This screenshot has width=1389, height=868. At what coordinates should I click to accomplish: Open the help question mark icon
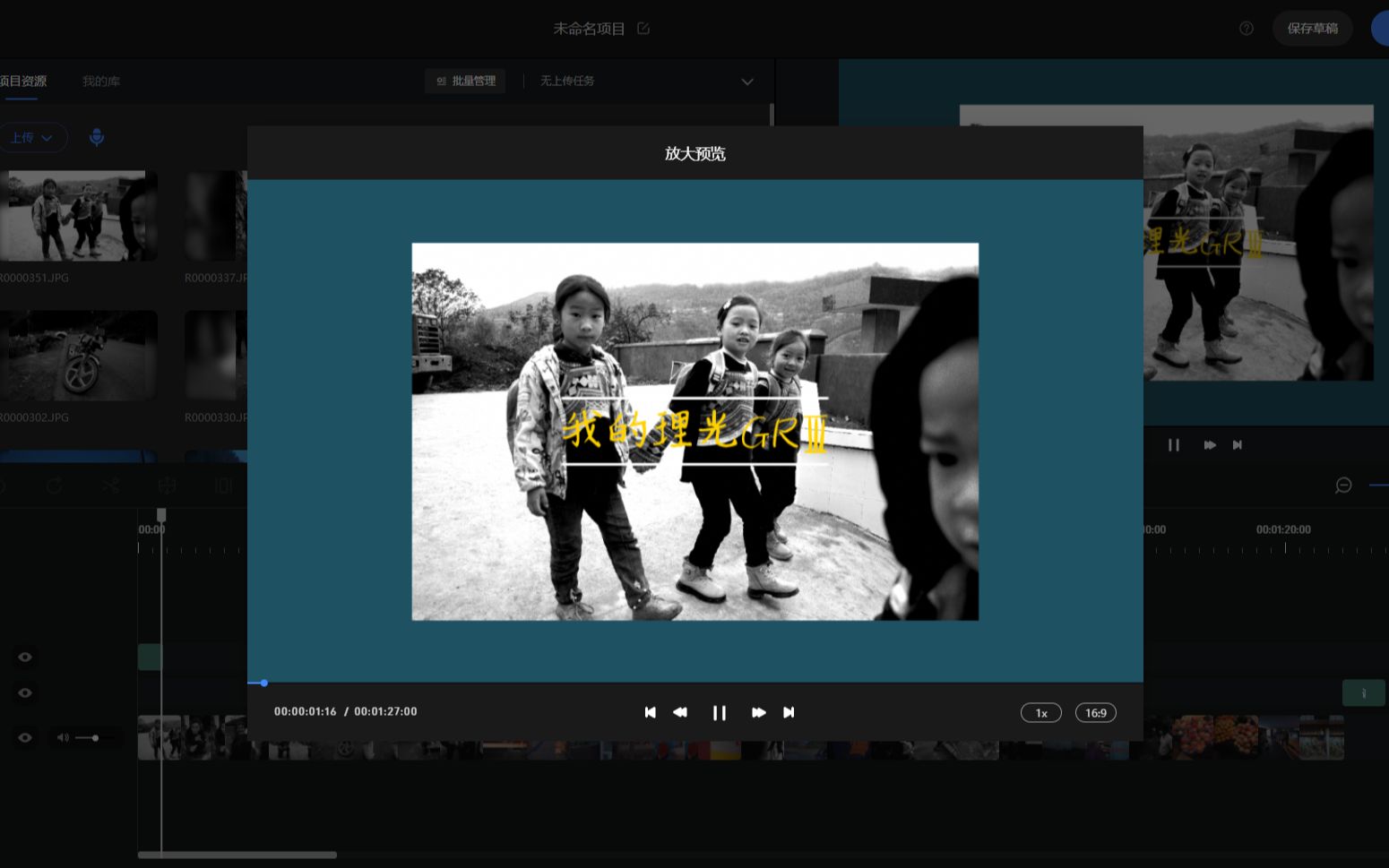tap(1247, 29)
